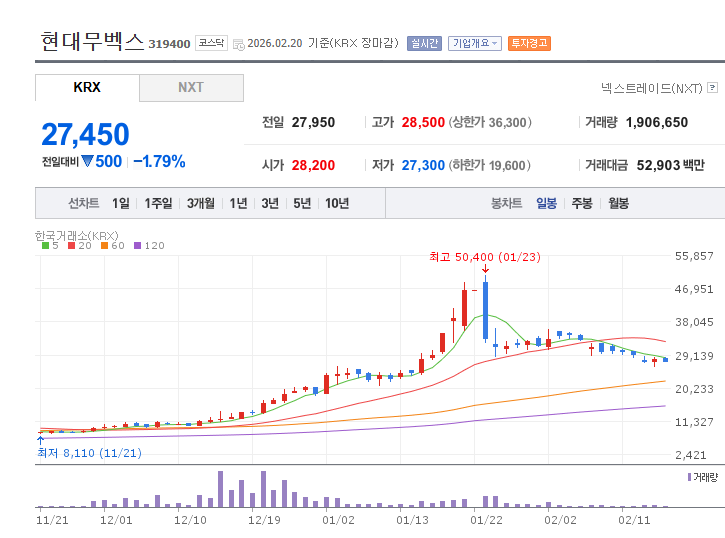Click the 상한가 36,300 text
The image size is (725, 538).
490,122
